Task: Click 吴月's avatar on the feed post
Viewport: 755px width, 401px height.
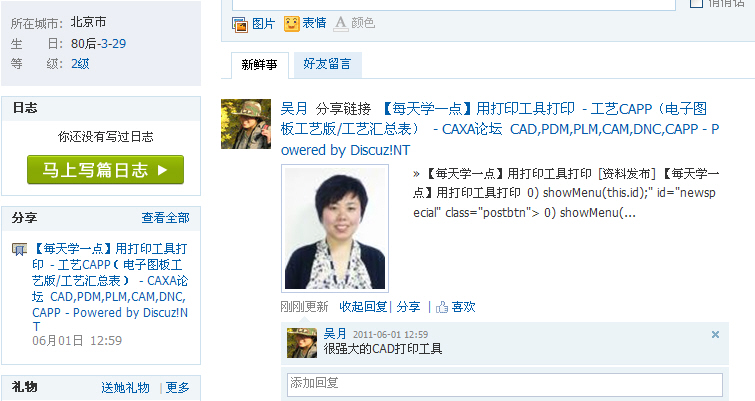Action: click(246, 124)
